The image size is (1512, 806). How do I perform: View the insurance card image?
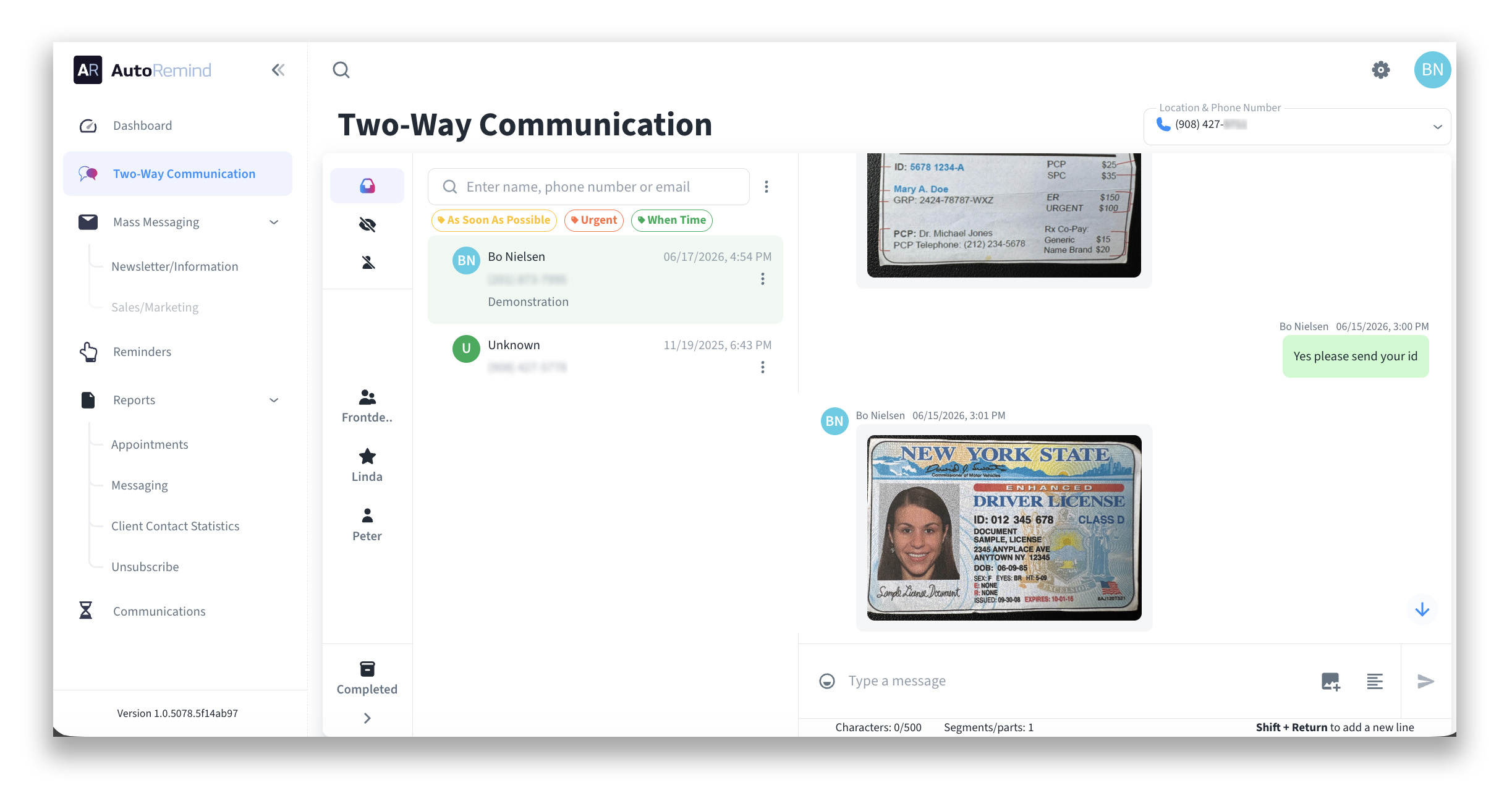[1004, 215]
